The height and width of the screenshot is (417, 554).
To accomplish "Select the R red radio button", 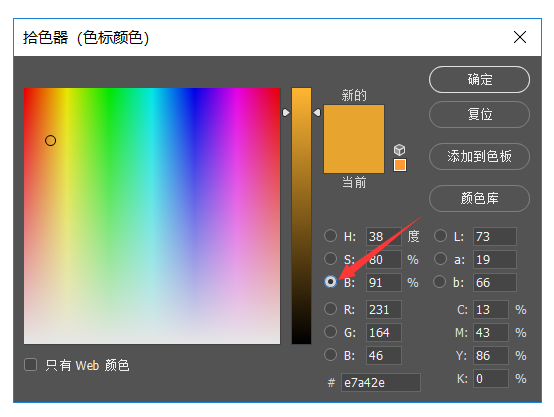I will (330, 309).
